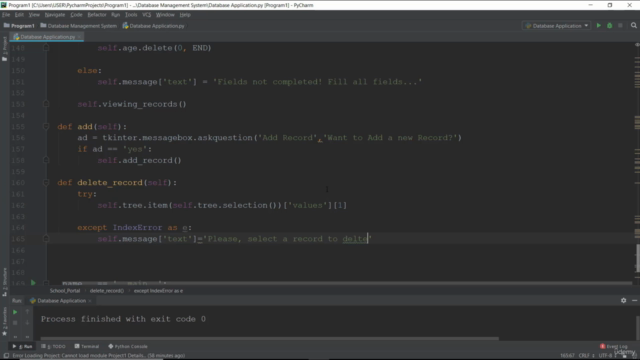Viewport: 640px width, 360px height.
Task: Click the up arrow in Run panel
Action: point(27,312)
